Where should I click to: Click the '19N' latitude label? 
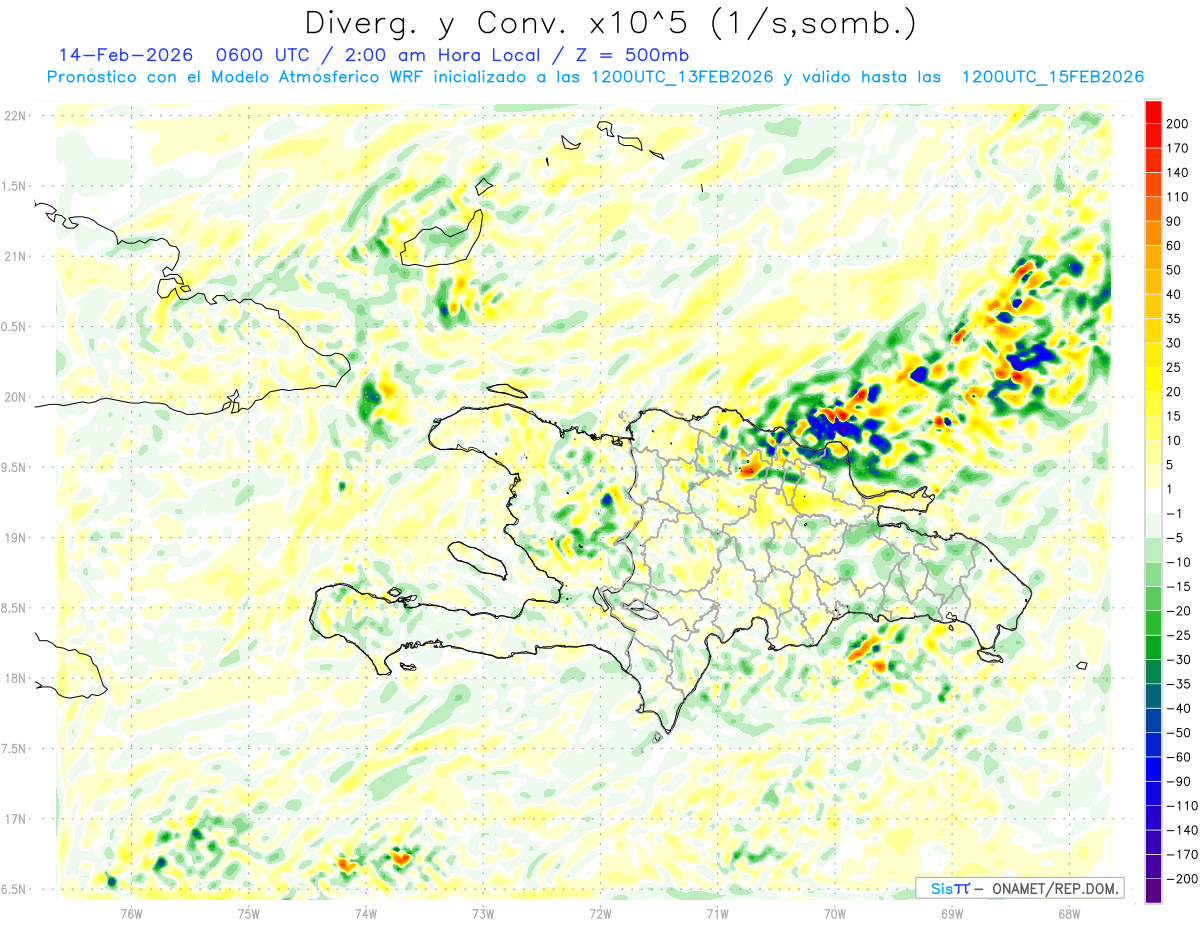click(15, 538)
